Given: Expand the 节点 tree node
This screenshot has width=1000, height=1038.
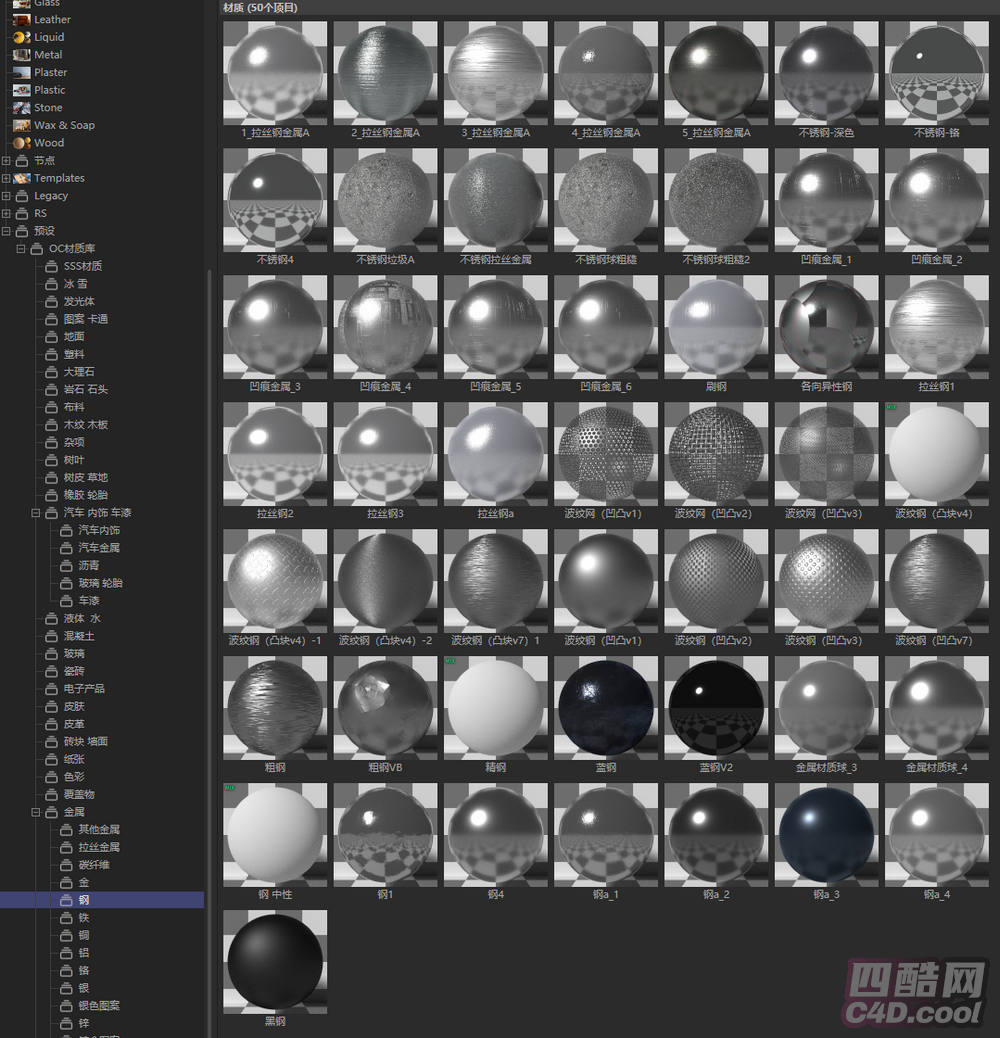Looking at the screenshot, I should (6, 160).
